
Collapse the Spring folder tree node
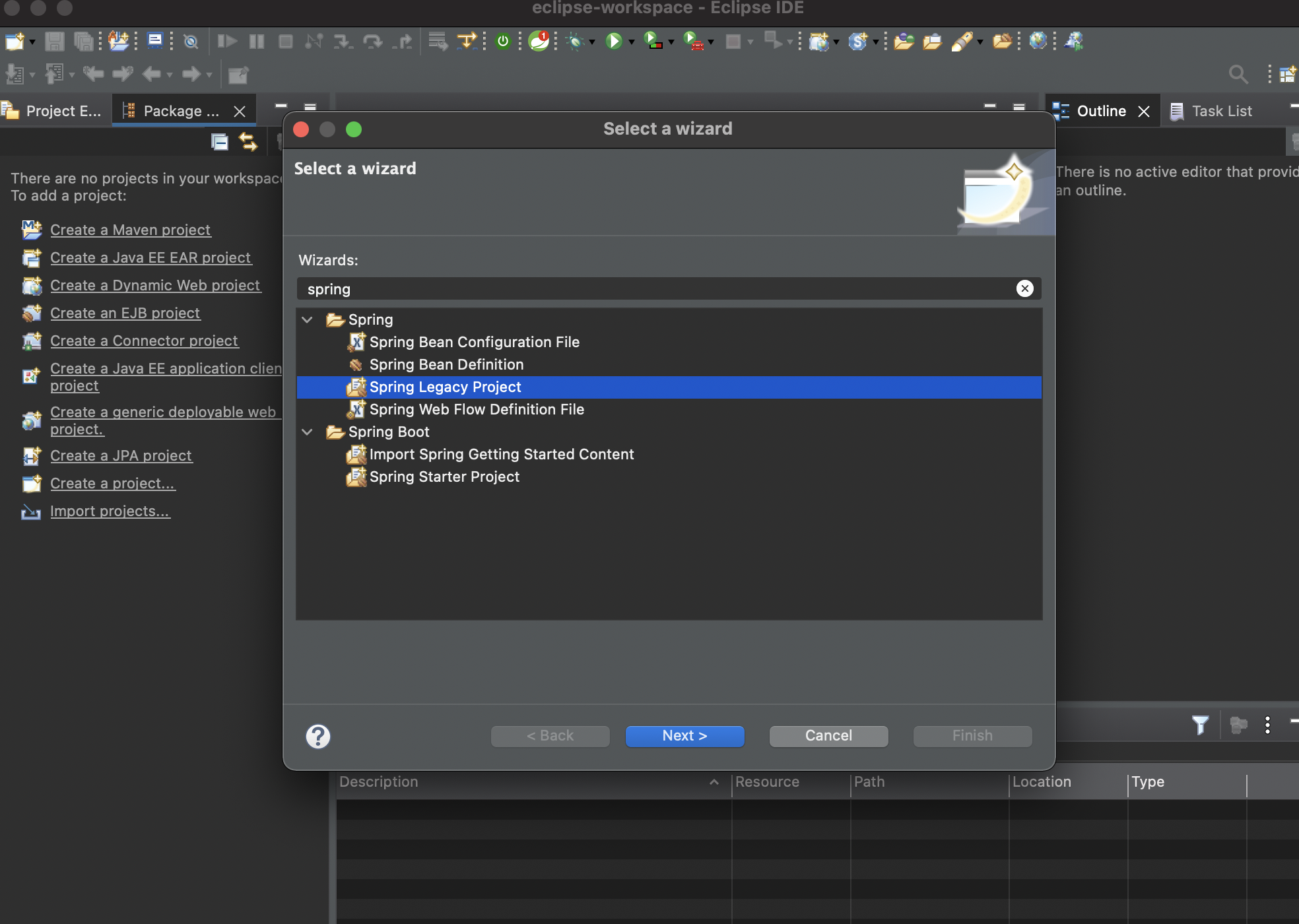[x=308, y=320]
